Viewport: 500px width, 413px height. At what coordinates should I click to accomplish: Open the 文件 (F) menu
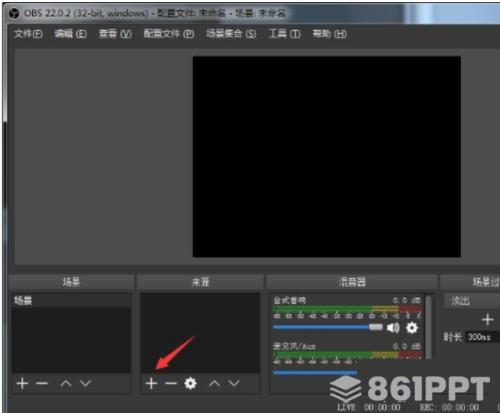[x=28, y=34]
